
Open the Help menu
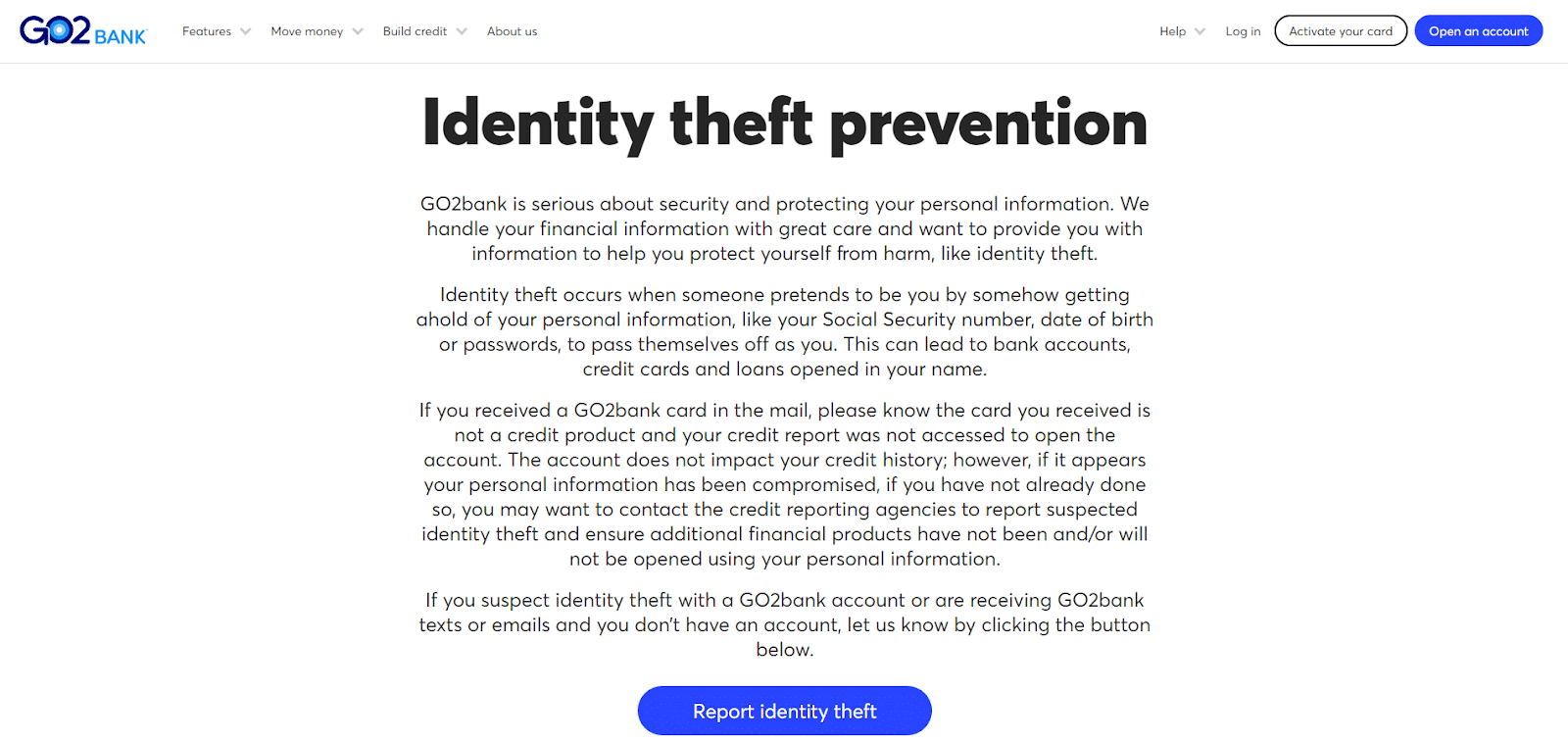[x=1172, y=31]
